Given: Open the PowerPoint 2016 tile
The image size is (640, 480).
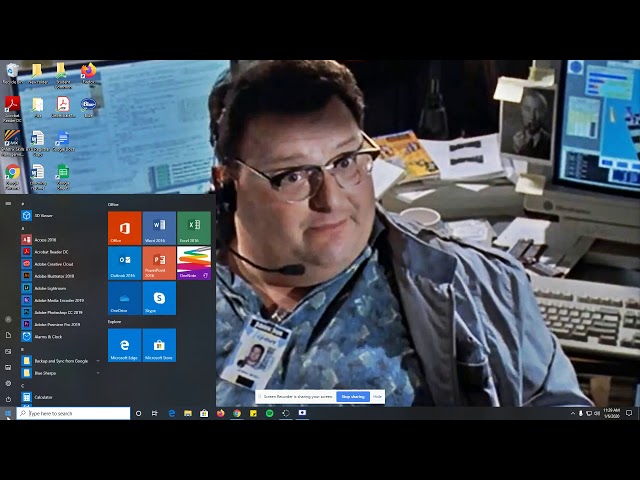Looking at the screenshot, I should (x=159, y=263).
